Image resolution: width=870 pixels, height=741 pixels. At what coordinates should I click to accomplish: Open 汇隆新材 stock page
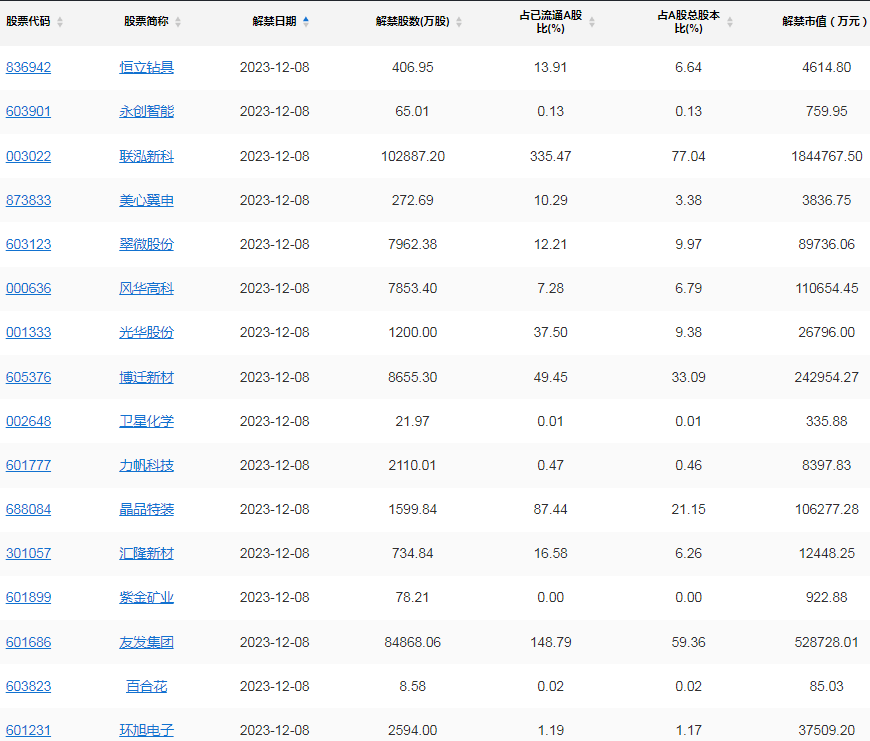146,554
